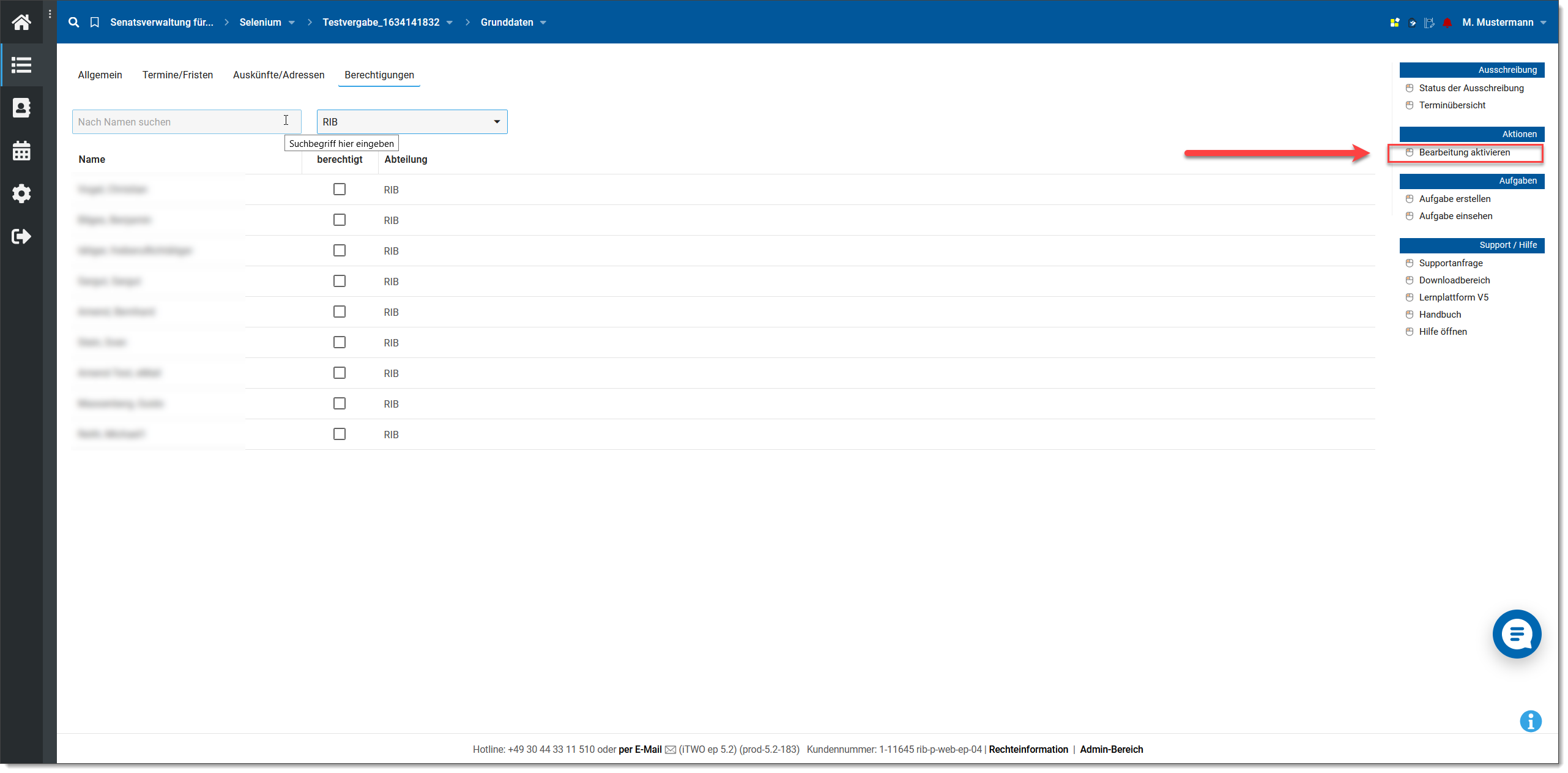This screenshot has width=1568, height=773.
Task: Click the berechtigt column header
Action: coord(340,159)
